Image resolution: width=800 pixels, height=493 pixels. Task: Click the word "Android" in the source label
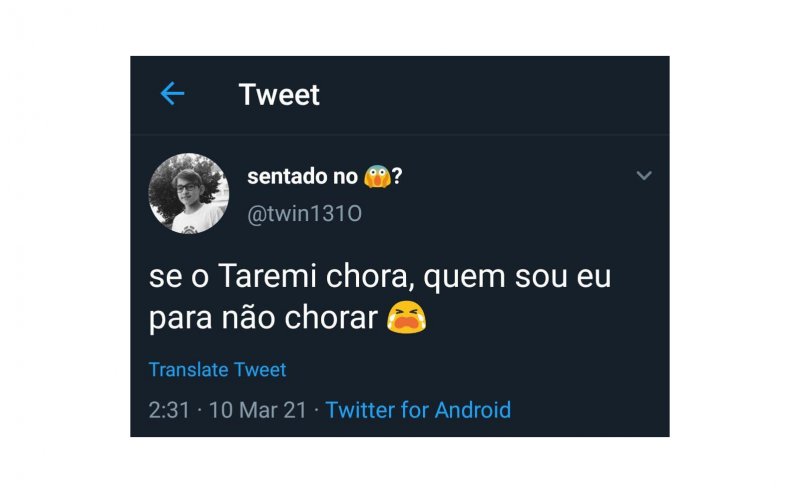point(470,409)
